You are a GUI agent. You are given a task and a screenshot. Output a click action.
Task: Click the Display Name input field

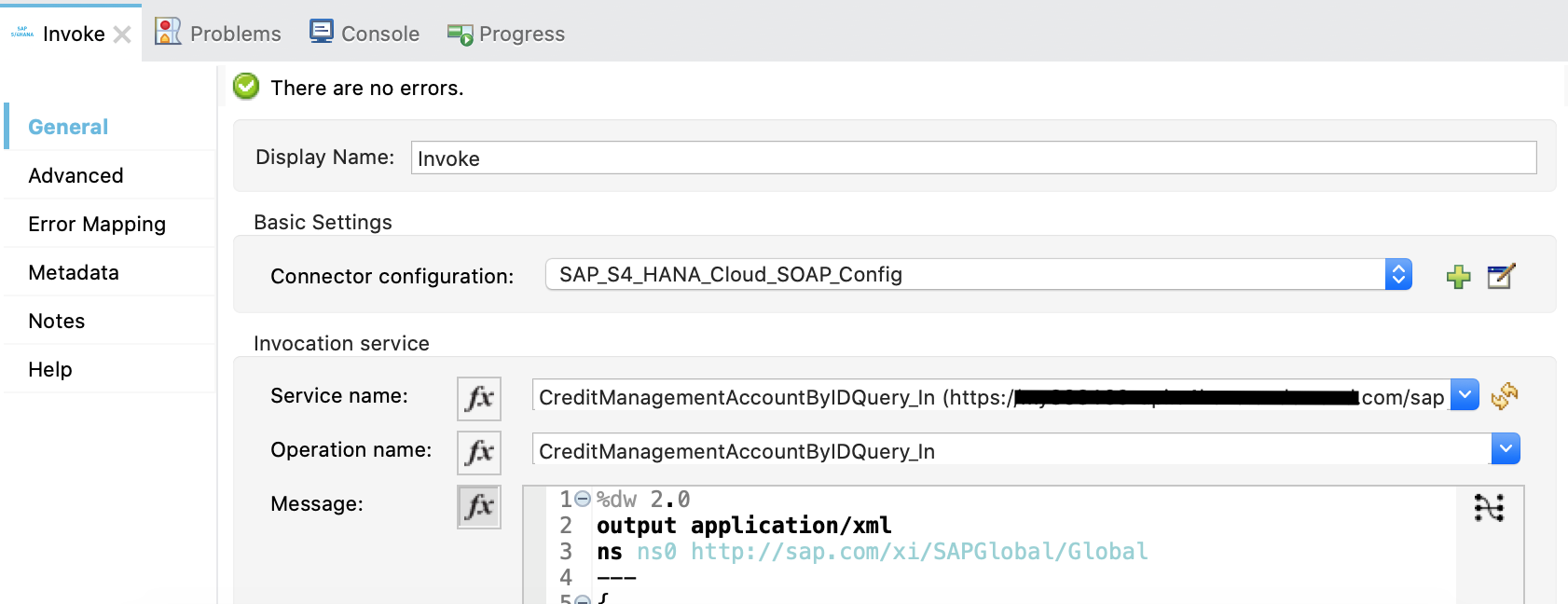(973, 158)
